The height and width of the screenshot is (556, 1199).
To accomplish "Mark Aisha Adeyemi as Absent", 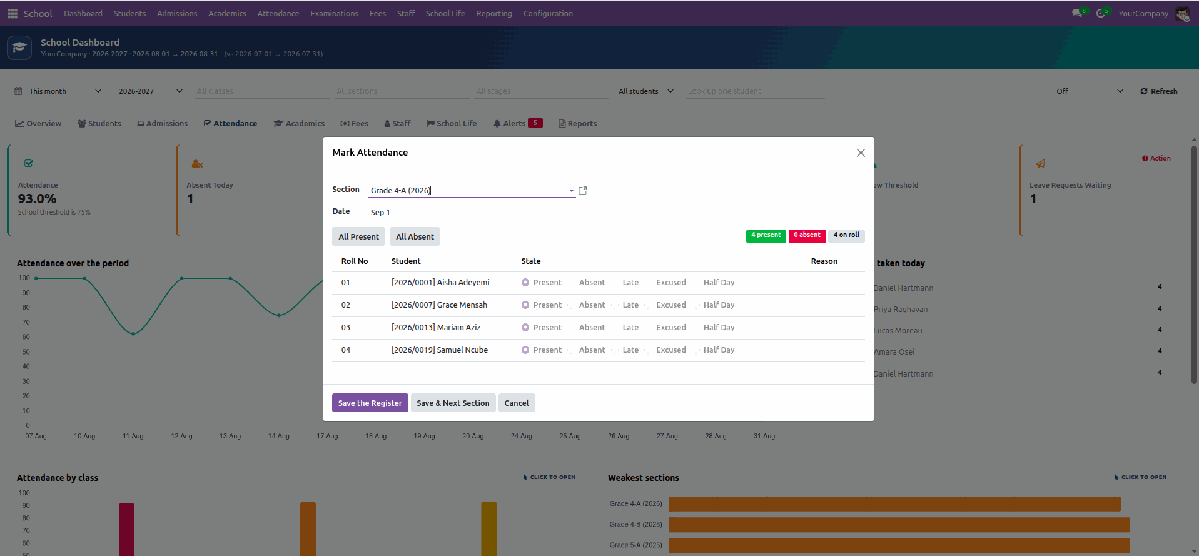I will coord(591,283).
